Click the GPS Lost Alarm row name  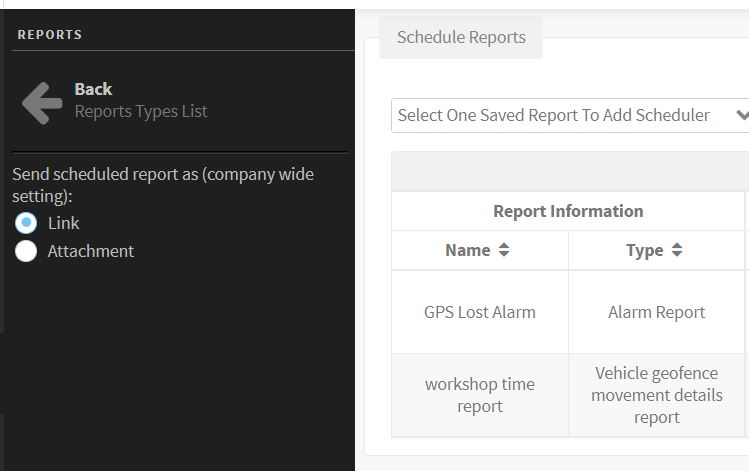480,312
